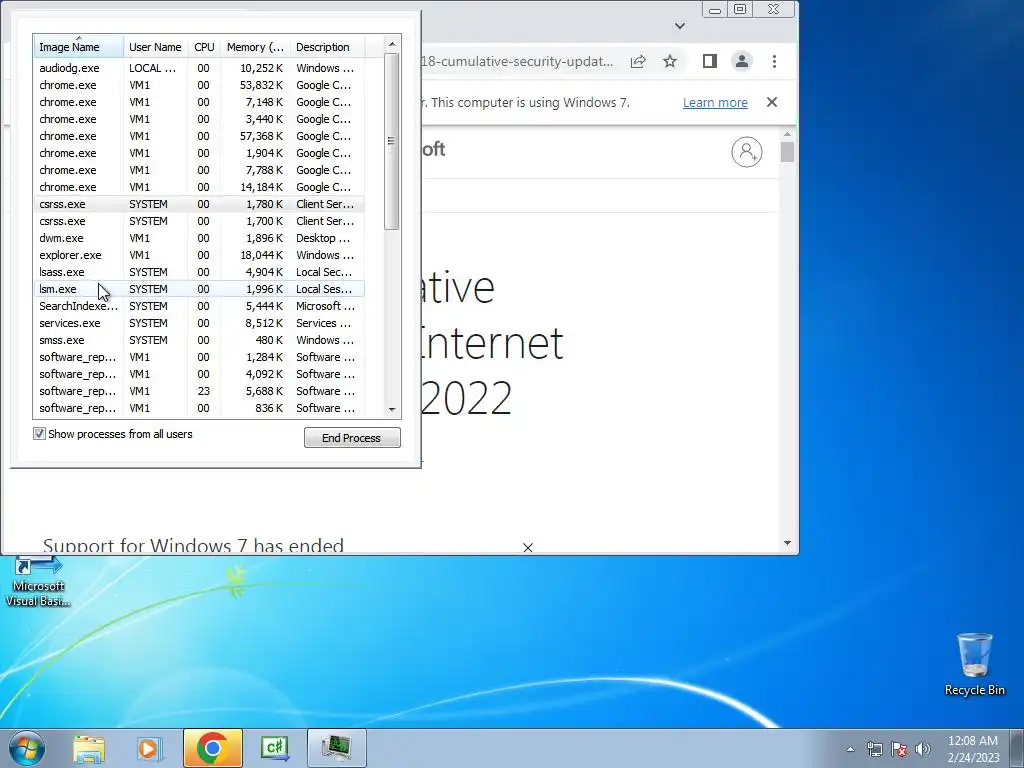Select the Recycle Bin desktop icon
Screen dimensions: 1024x768
974,665
